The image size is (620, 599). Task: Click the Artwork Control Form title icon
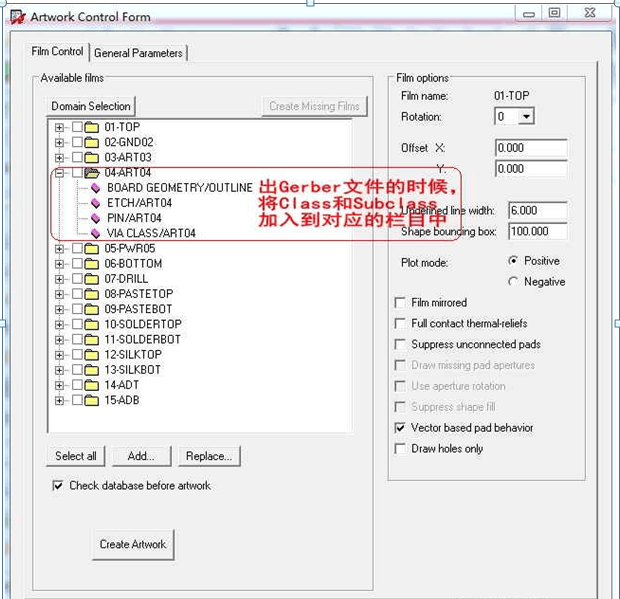tap(17, 17)
